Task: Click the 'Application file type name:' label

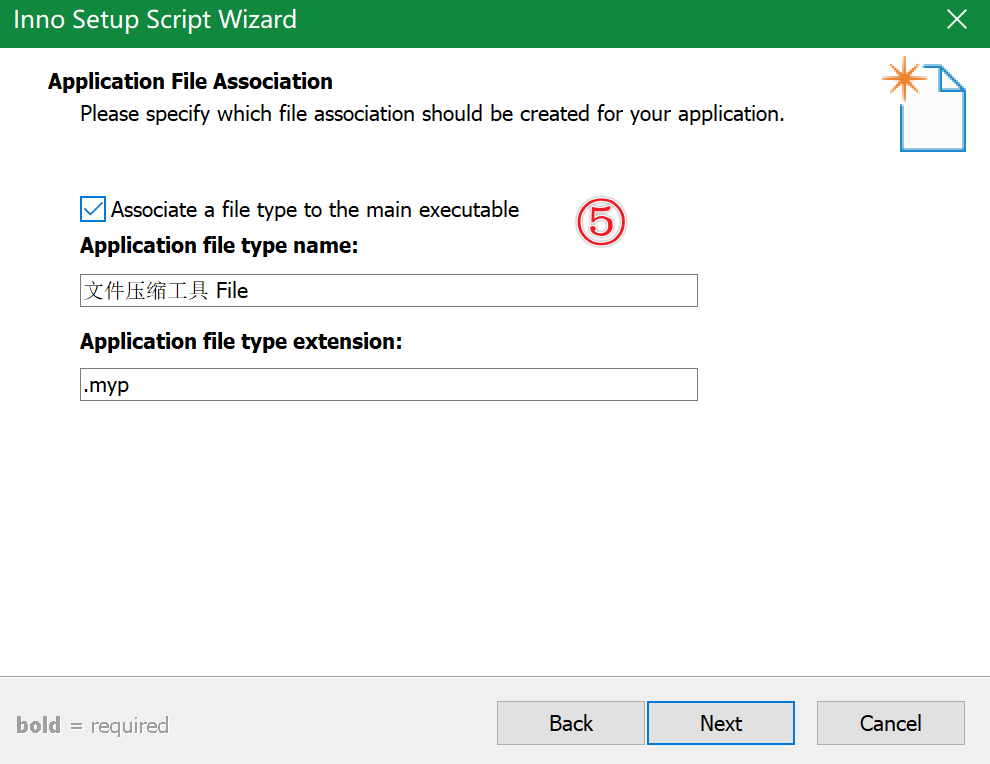Action: coord(219,246)
